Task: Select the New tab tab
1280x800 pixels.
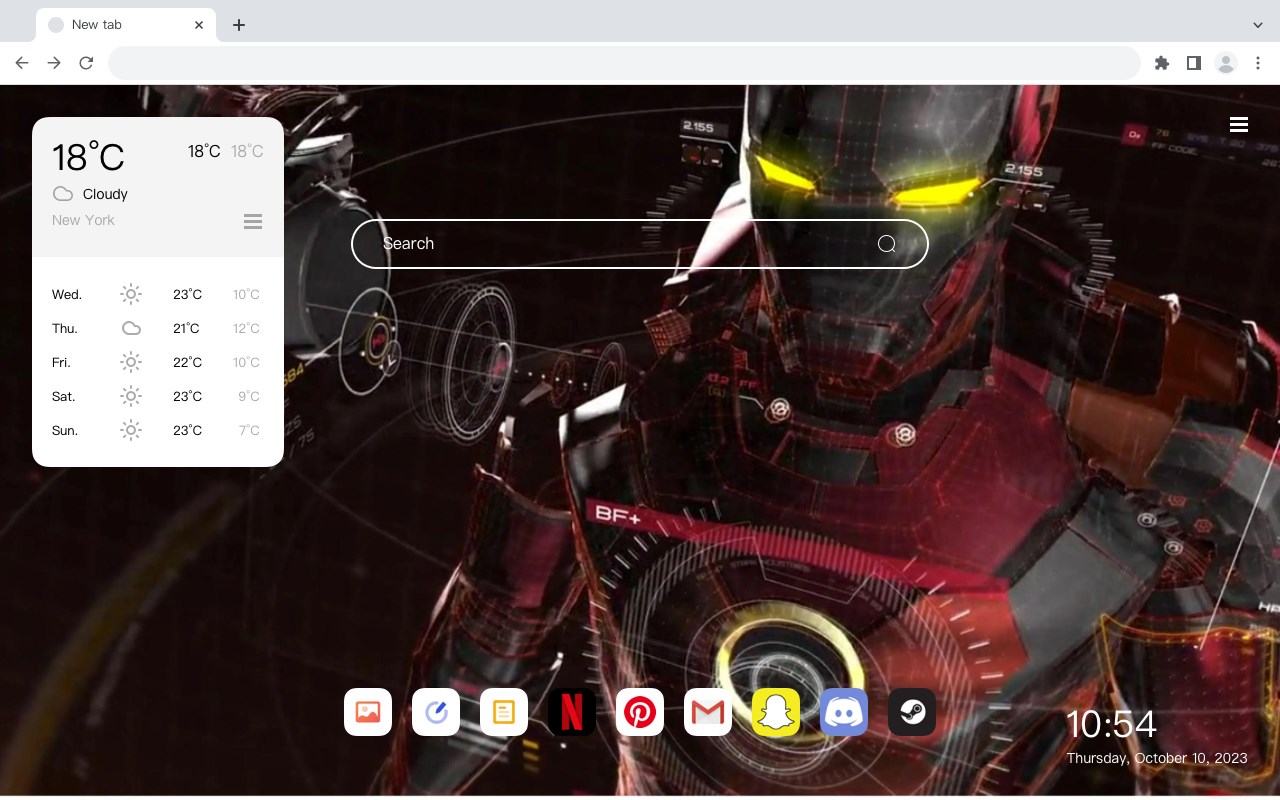Action: pos(126,25)
